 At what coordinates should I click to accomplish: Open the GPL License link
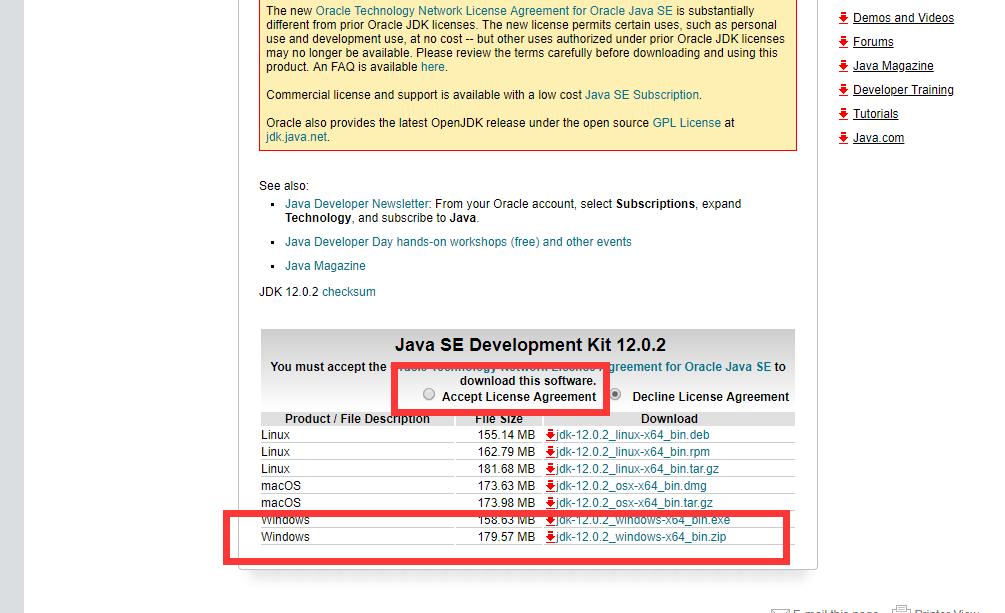[686, 122]
